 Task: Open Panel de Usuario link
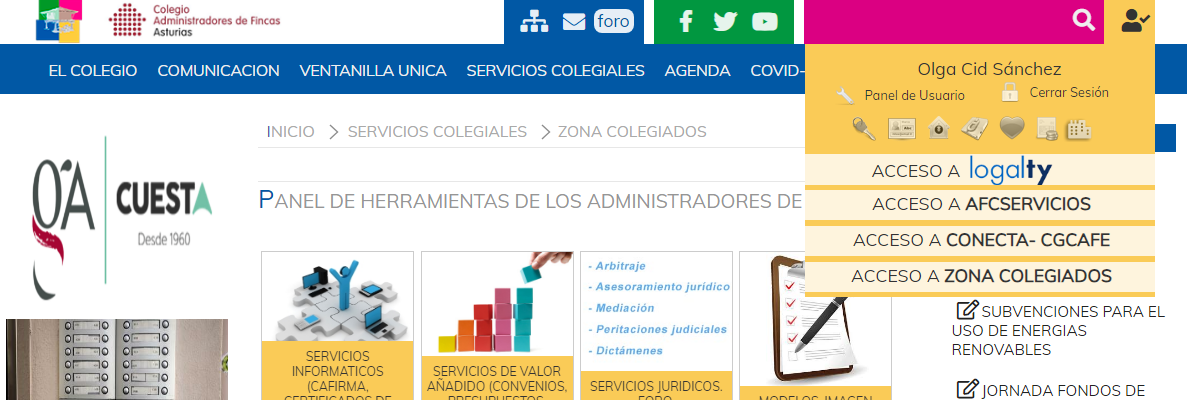[x=914, y=95]
